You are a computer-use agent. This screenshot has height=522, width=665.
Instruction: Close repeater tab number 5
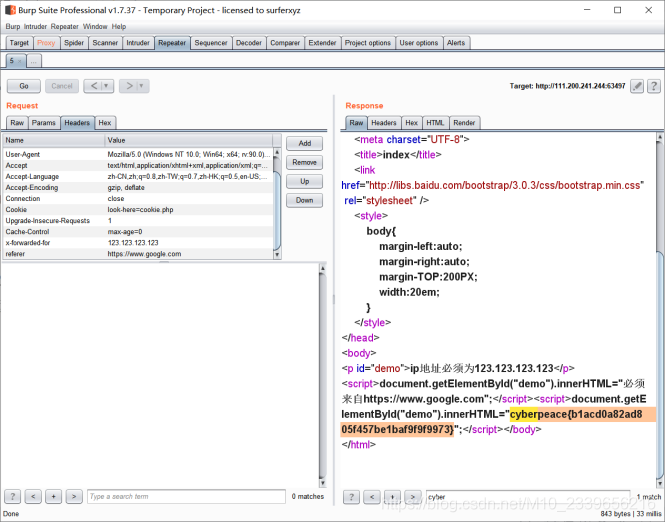click(20, 61)
